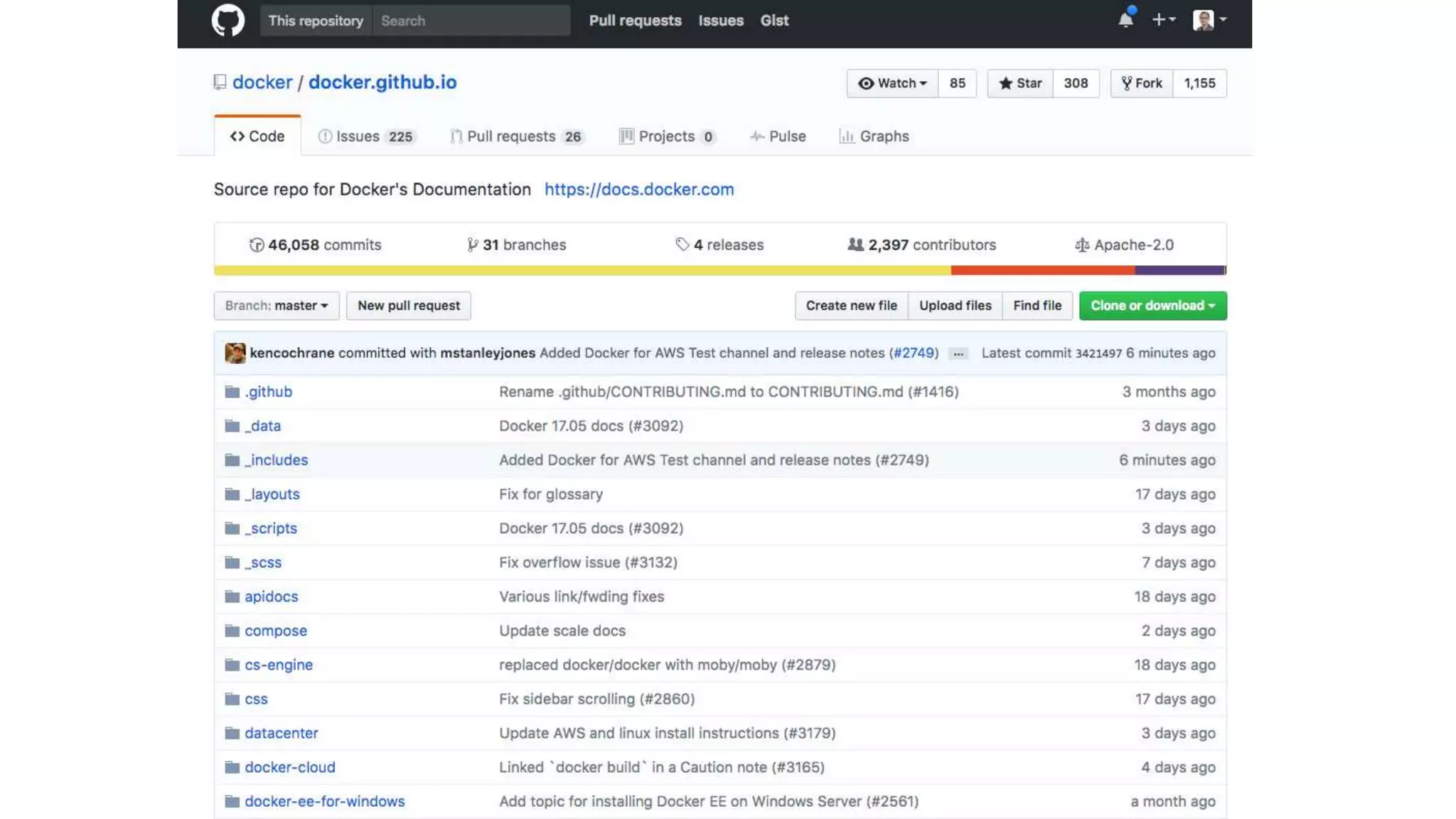This screenshot has height=819, width=1456.
Task: Click the Apache-2.0 license scale icon
Action: (1081, 245)
